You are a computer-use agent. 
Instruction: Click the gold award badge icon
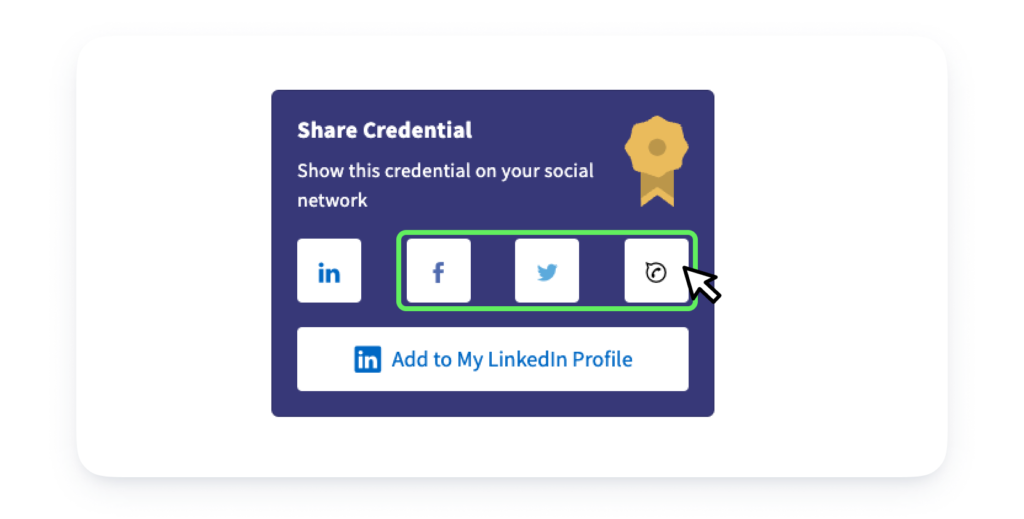656,161
